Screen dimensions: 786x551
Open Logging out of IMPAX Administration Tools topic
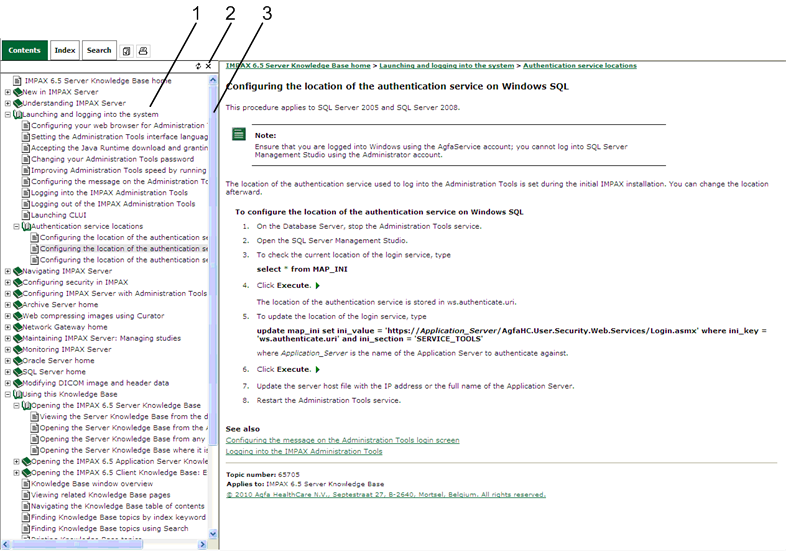113,204
